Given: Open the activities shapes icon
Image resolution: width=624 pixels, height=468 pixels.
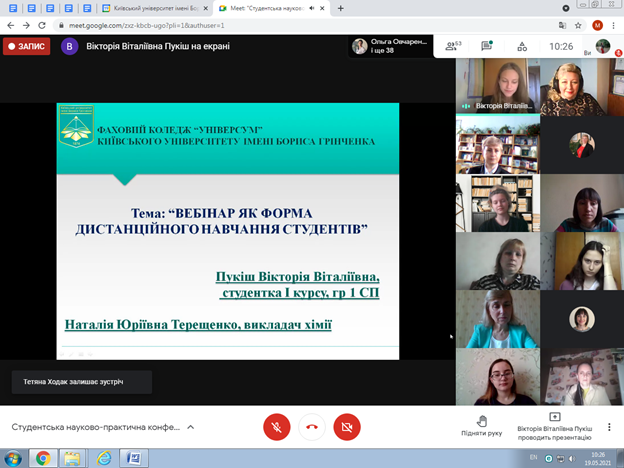Looking at the screenshot, I should click(523, 46).
